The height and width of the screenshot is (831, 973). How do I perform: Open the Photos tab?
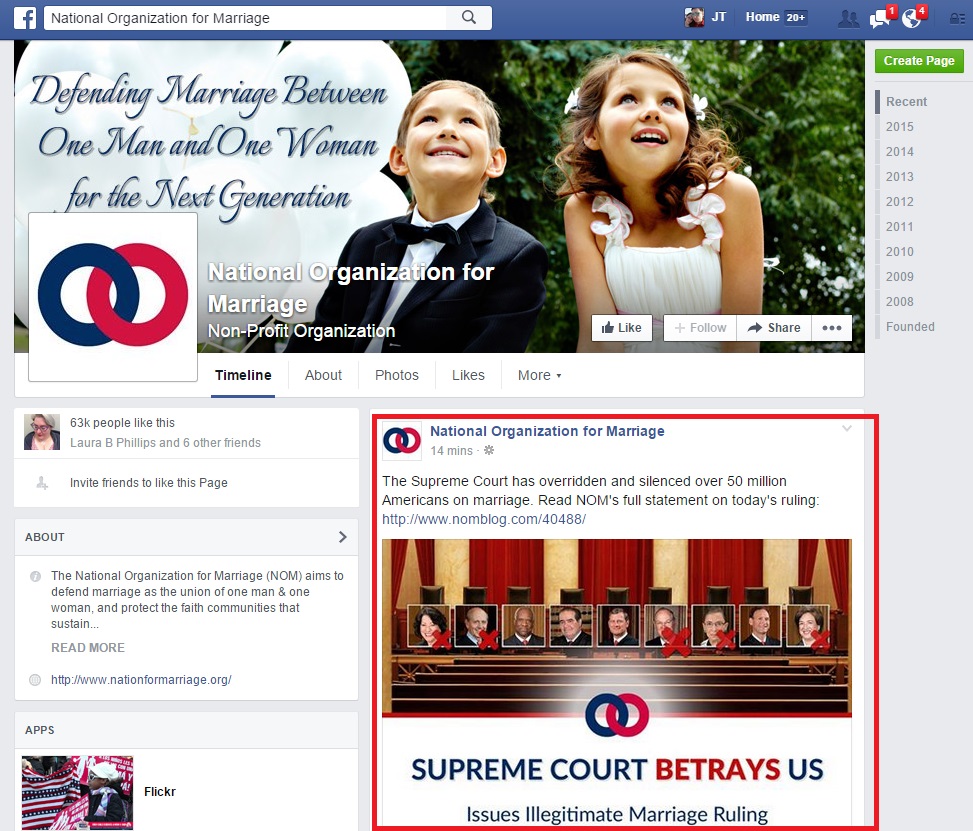click(x=397, y=375)
